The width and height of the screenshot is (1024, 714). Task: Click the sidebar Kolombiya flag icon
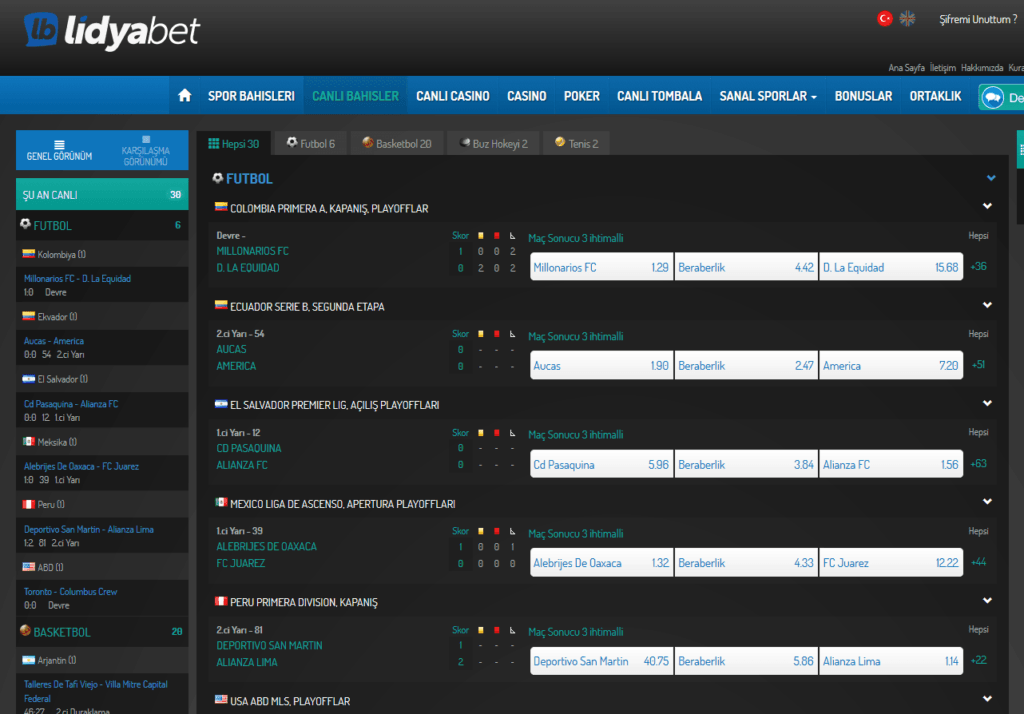[x=29, y=253]
